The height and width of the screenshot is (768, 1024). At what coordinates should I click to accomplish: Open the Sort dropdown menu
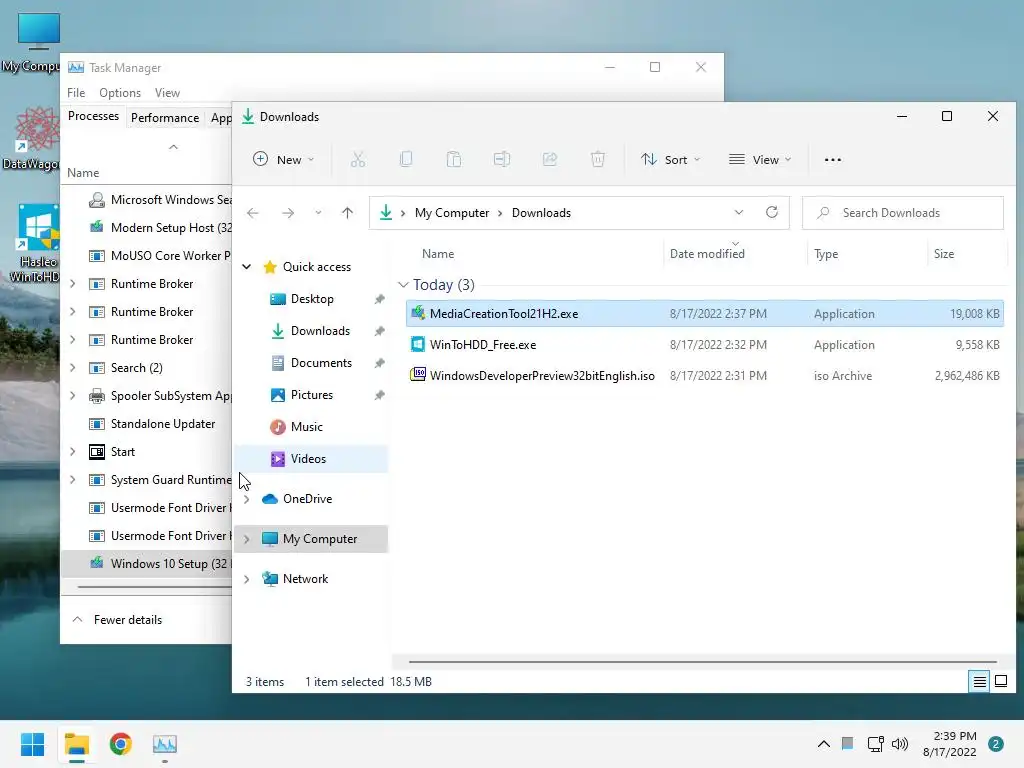(x=671, y=159)
